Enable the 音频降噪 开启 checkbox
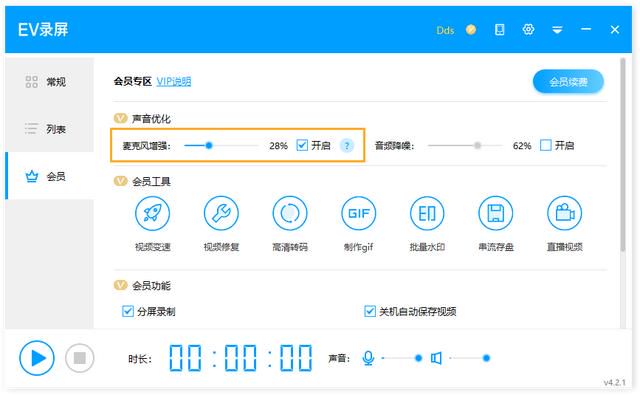640x395 pixels. (x=546, y=145)
